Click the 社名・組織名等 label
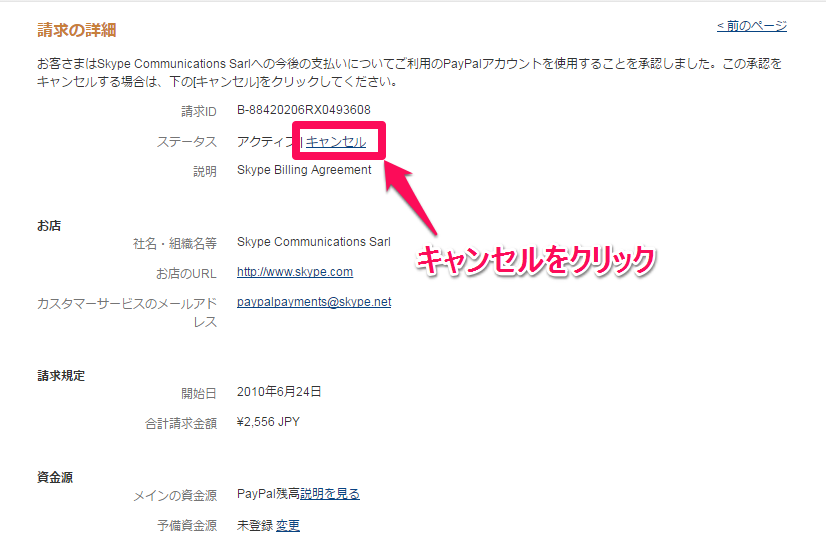The height and width of the screenshot is (554, 826). pyautogui.click(x=175, y=243)
